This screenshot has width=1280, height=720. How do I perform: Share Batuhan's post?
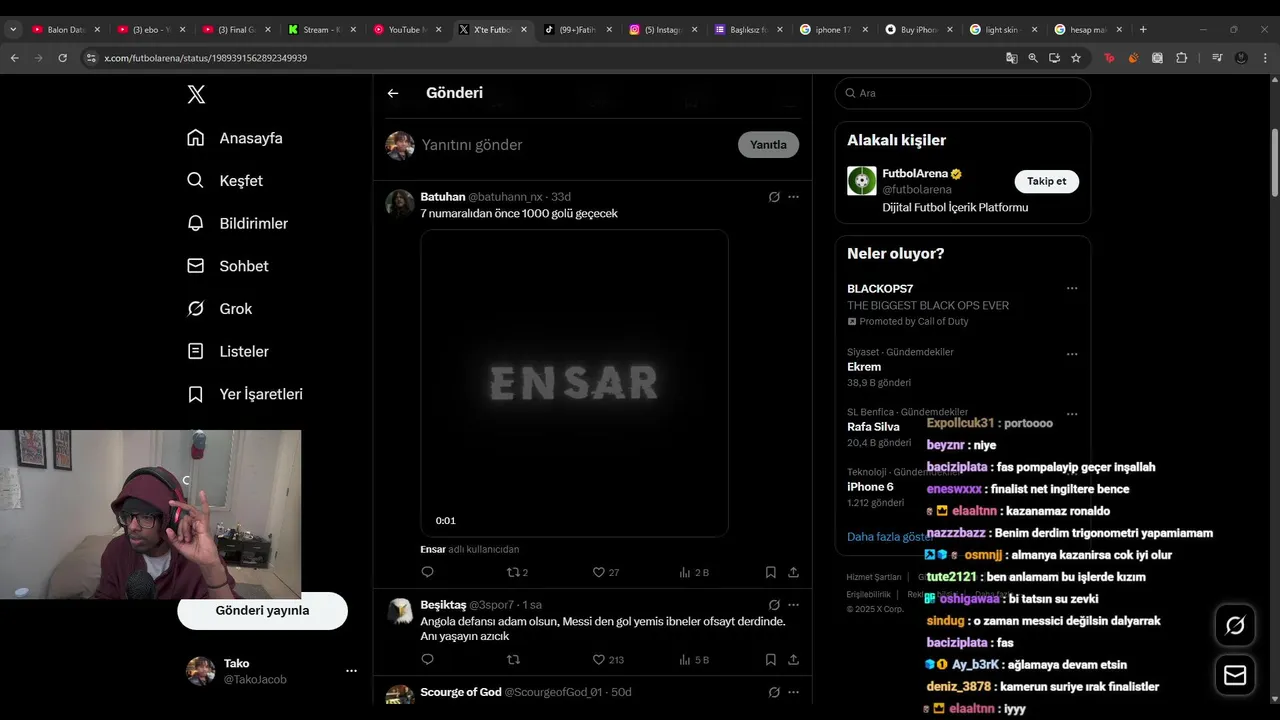click(793, 572)
